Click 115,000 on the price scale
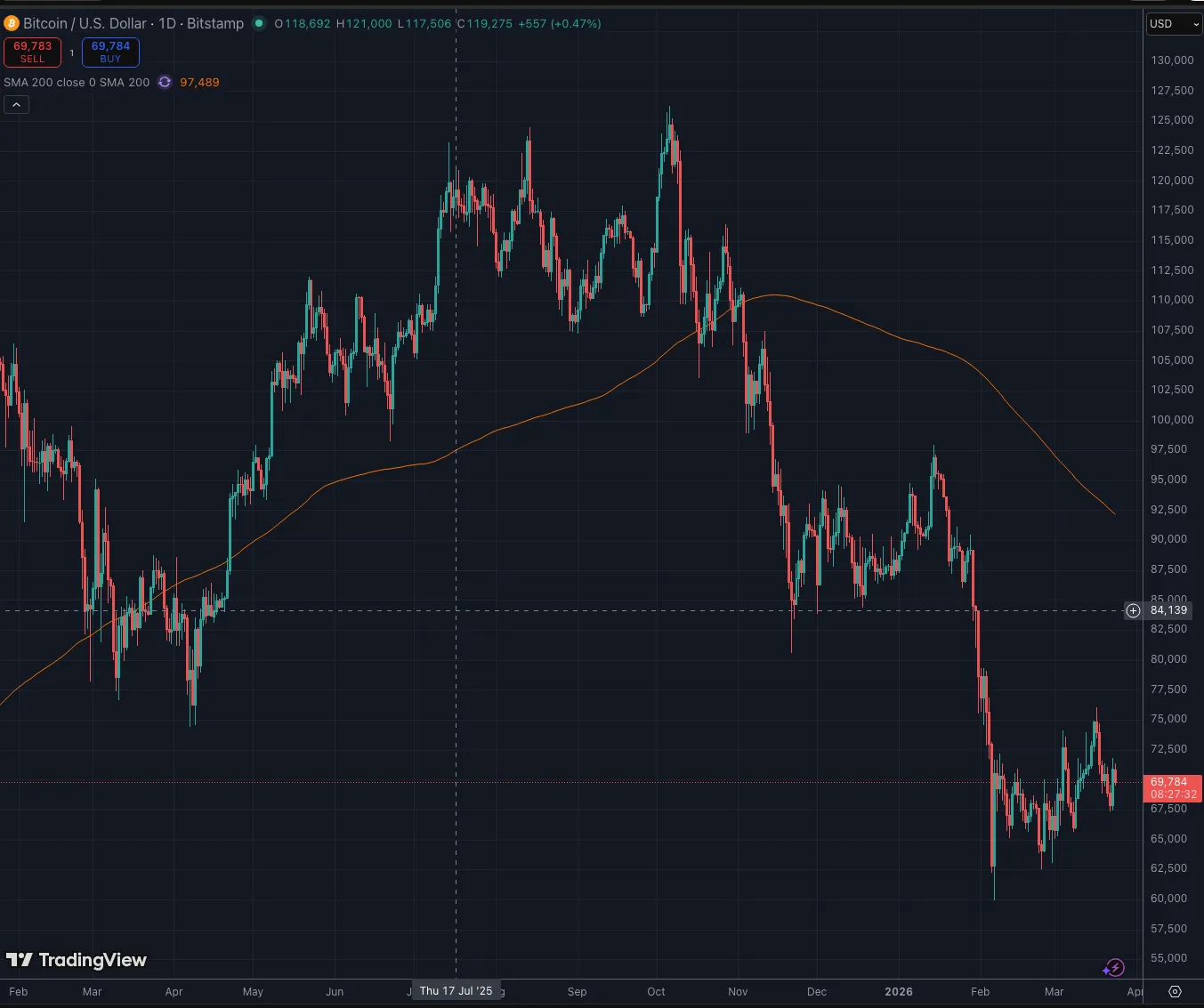Screen dimensions: 1204x1008 point(1172,240)
